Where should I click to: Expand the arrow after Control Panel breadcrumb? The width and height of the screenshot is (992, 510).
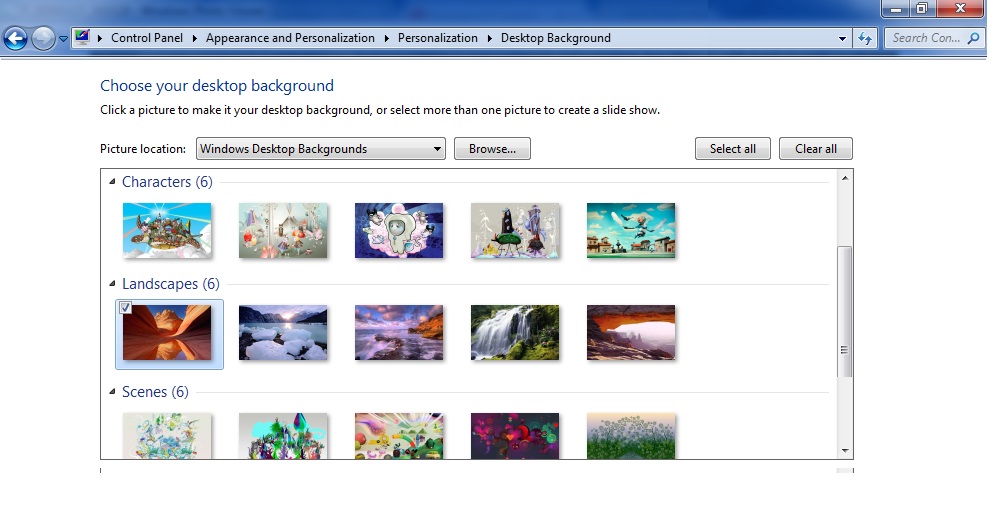[194, 38]
